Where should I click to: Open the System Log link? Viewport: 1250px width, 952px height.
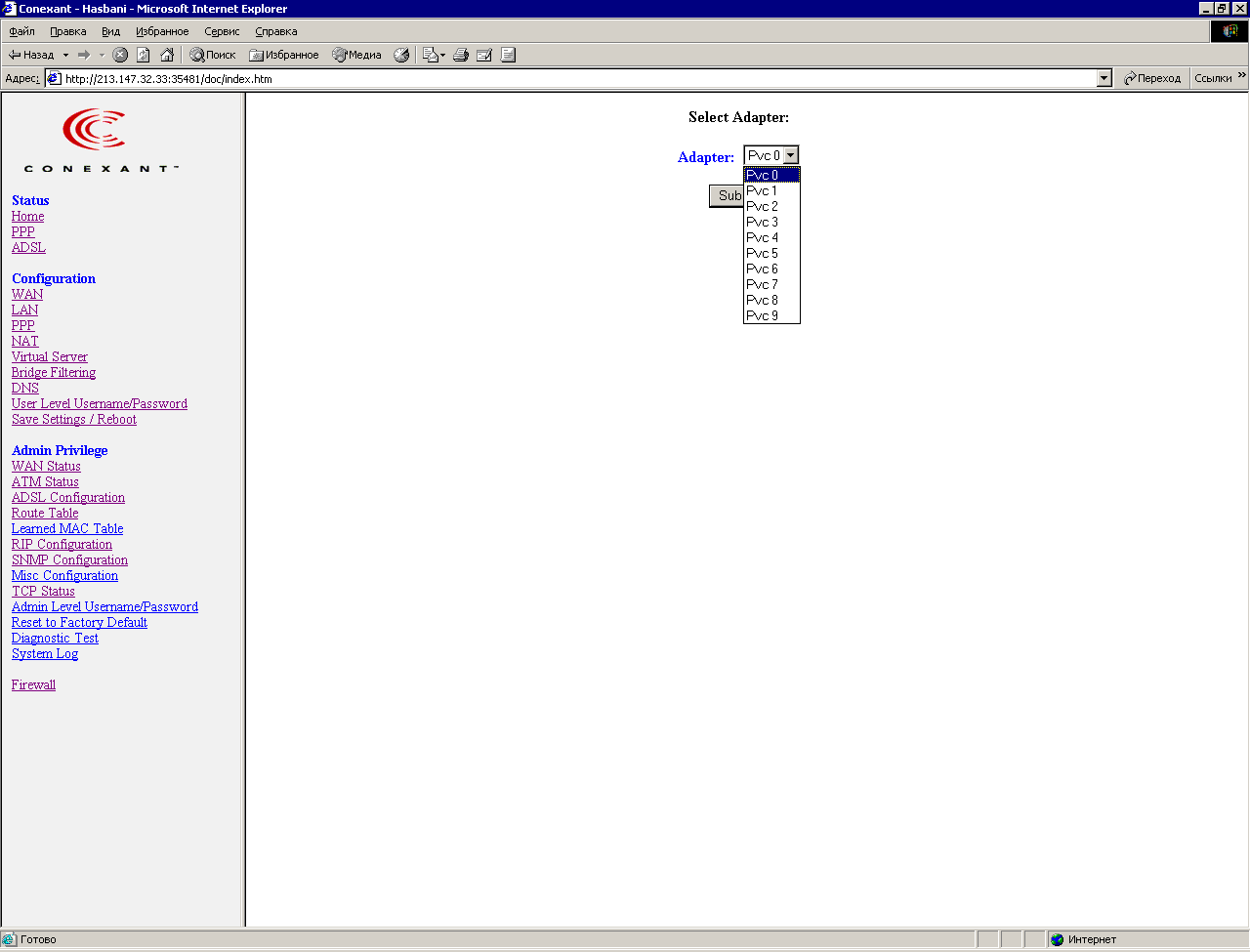(x=45, y=653)
